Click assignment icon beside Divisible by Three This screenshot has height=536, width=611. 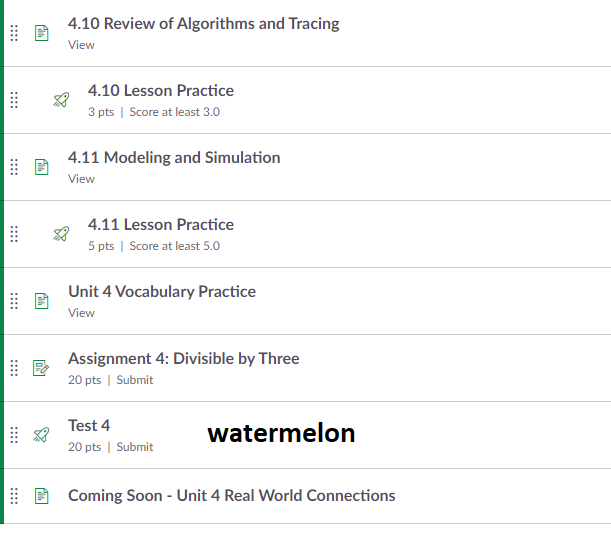pos(41,368)
